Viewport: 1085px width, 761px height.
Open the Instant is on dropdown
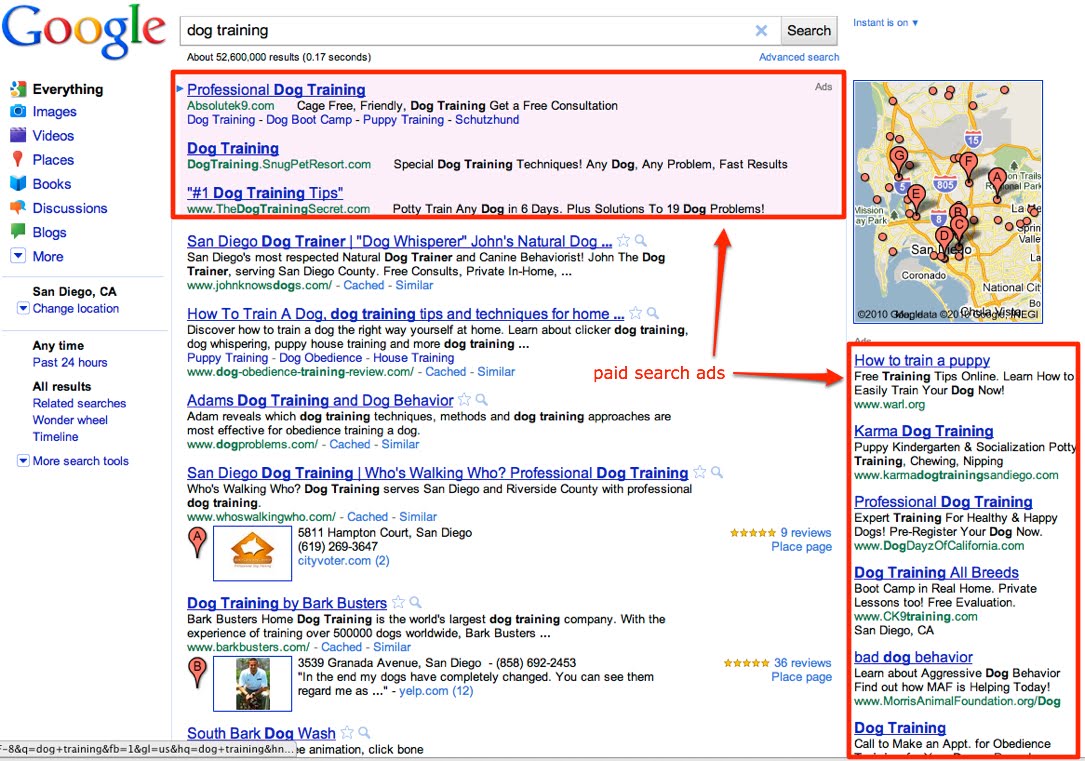pyautogui.click(x=885, y=23)
